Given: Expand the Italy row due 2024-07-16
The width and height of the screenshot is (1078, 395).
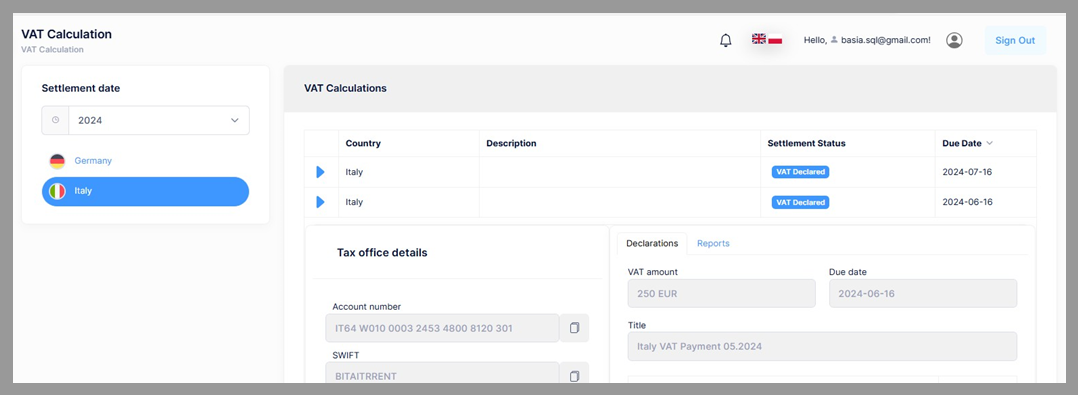Looking at the screenshot, I should (320, 172).
